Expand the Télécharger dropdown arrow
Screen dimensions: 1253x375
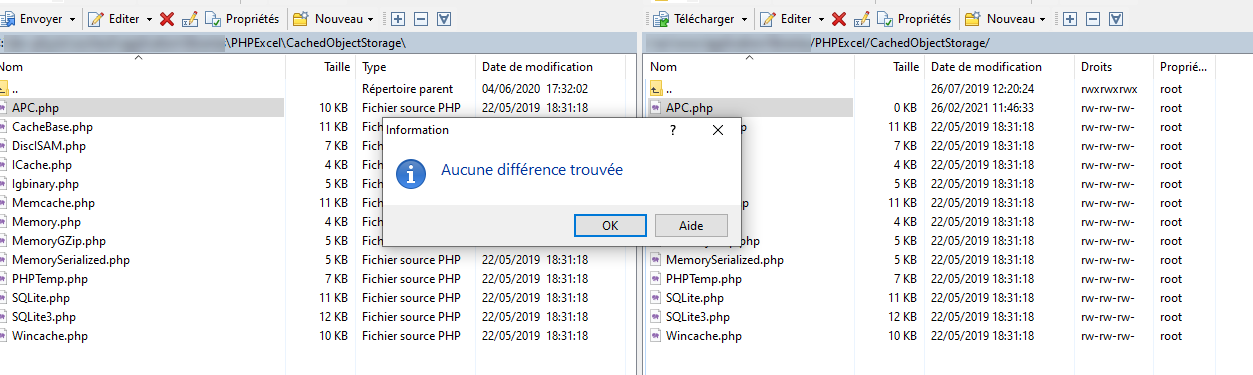746,19
